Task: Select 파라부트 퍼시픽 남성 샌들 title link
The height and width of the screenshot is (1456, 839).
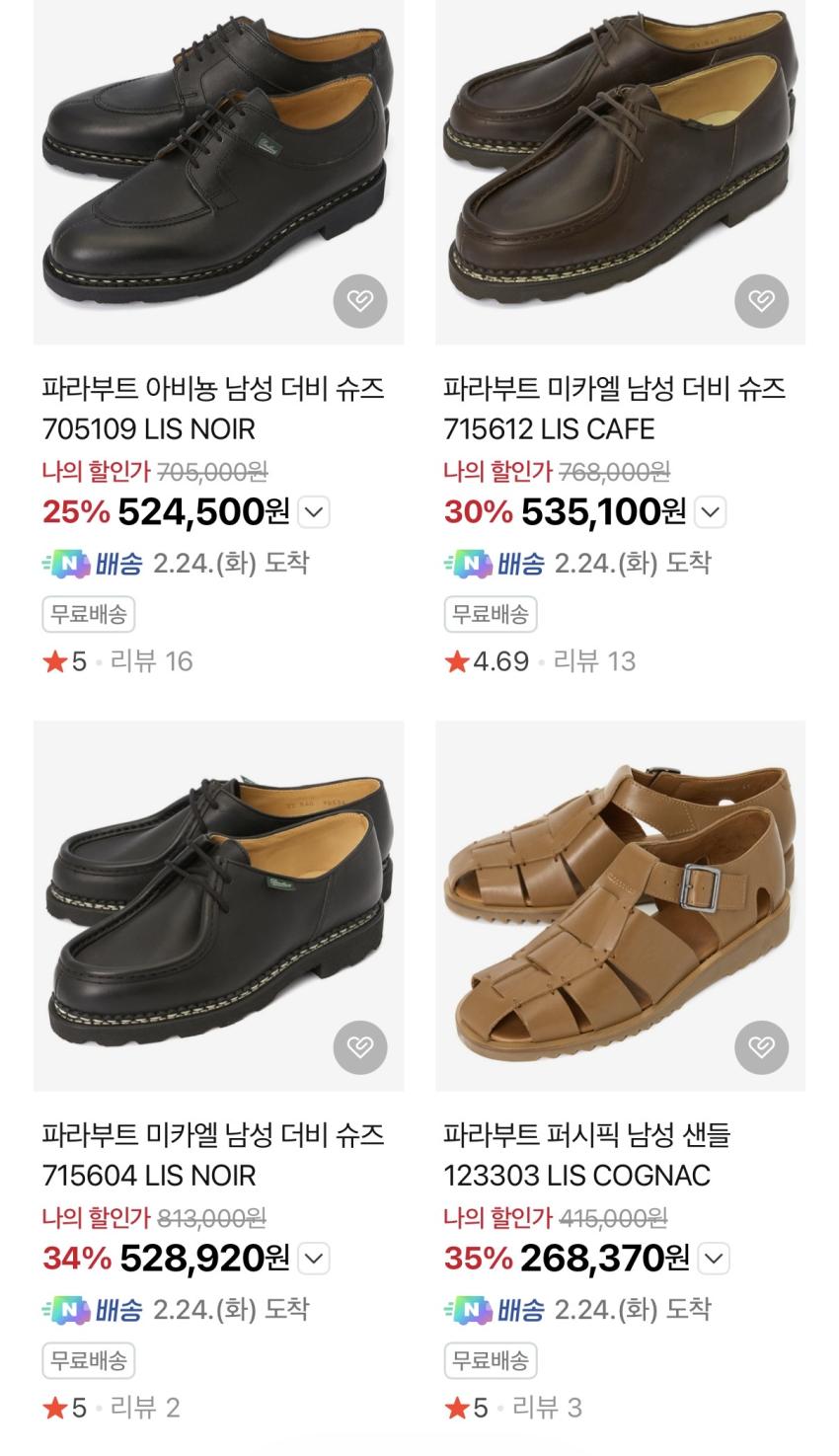Action: click(x=586, y=1135)
